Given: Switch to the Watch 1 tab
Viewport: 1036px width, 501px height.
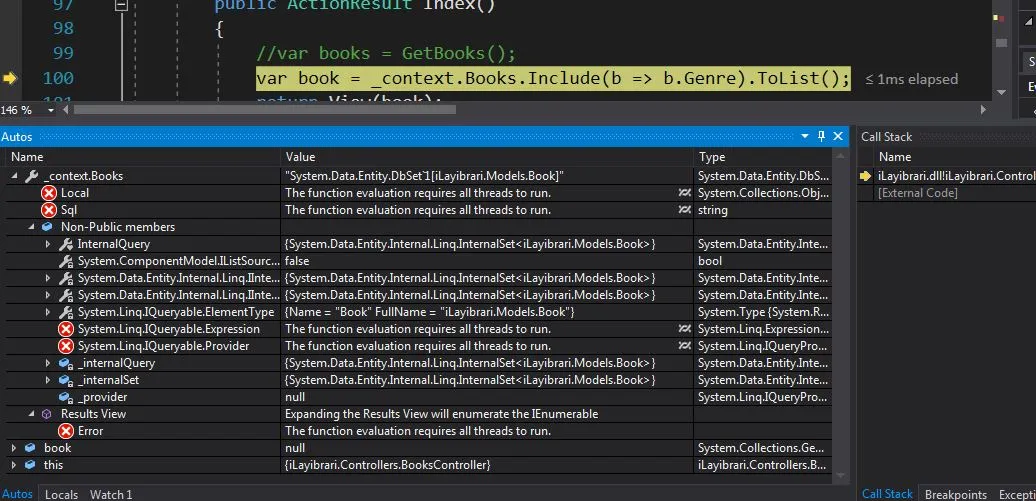Looking at the screenshot, I should point(111,494).
